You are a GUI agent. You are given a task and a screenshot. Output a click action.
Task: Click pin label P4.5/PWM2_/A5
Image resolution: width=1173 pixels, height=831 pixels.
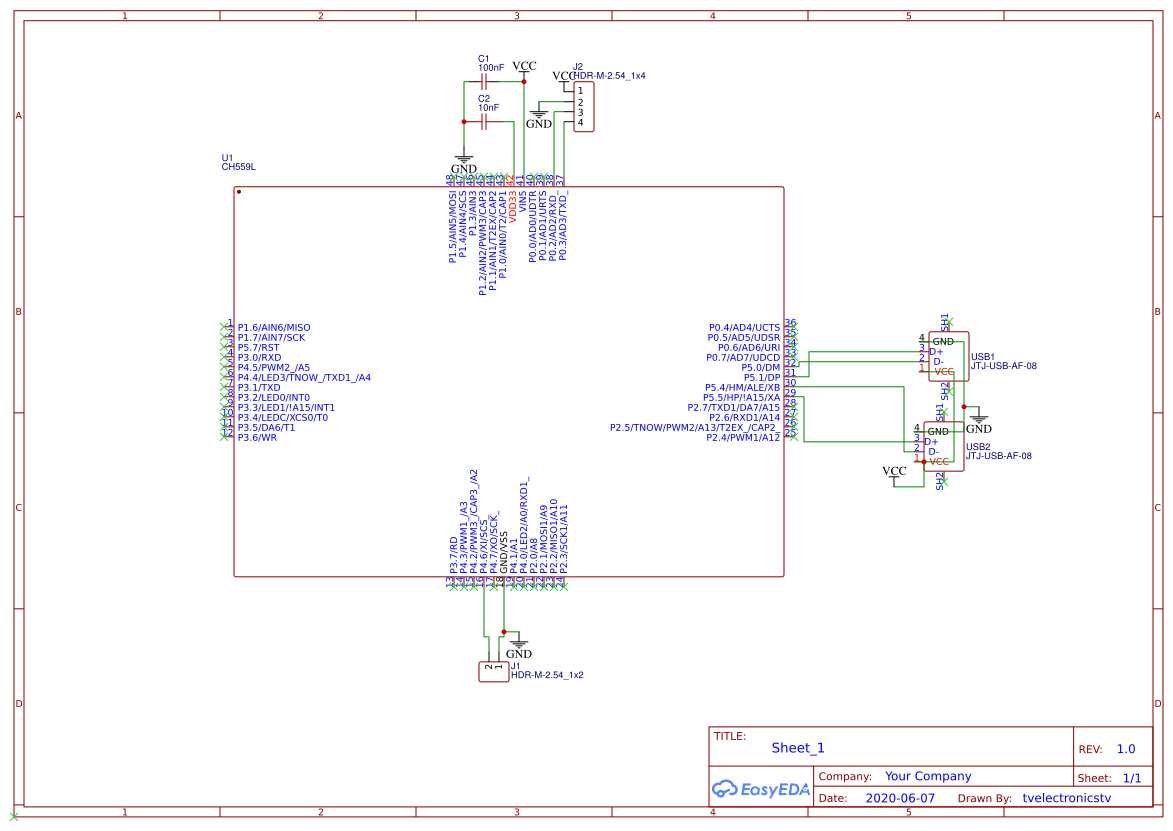[274, 367]
